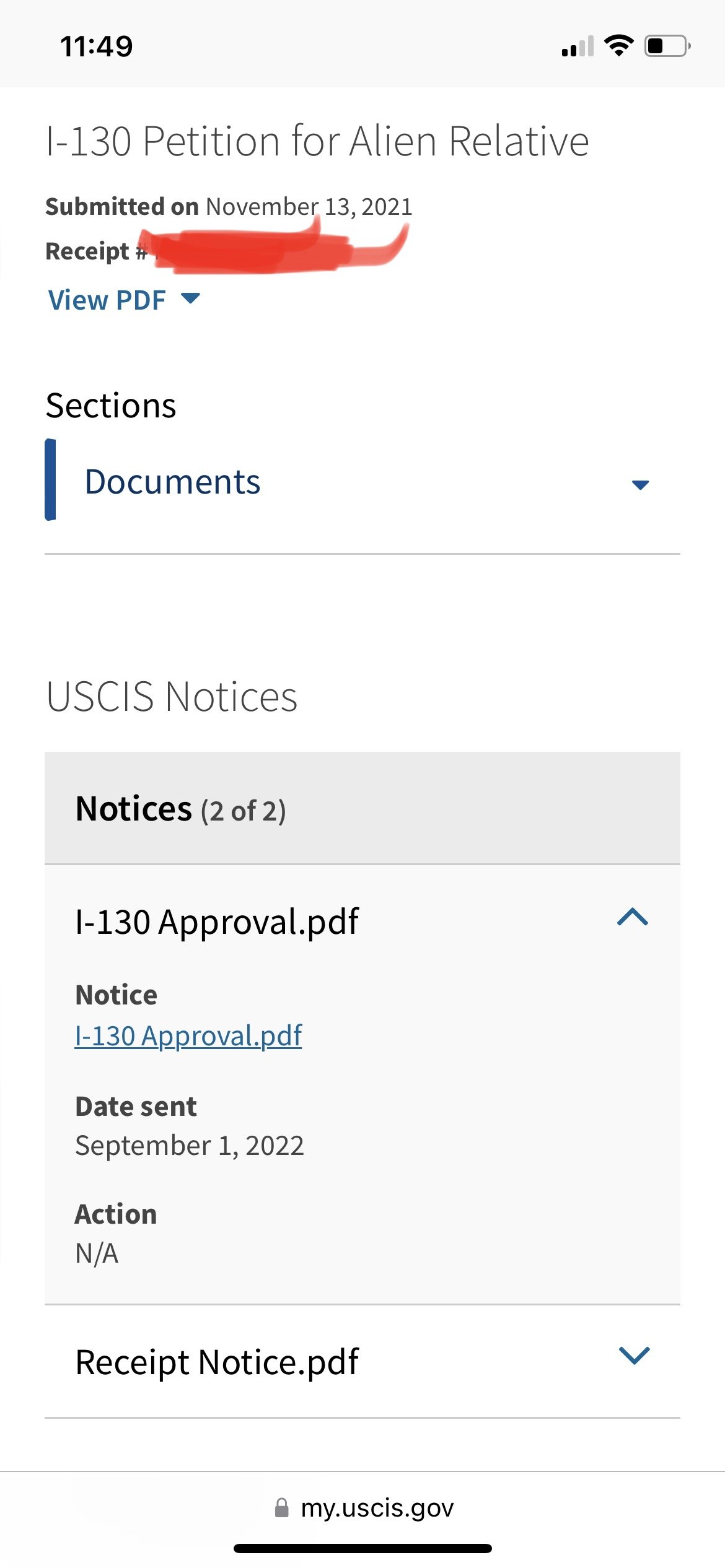The image size is (725, 1568).
Task: Open the I-130 Approval.pdf link
Action: click(x=188, y=1035)
